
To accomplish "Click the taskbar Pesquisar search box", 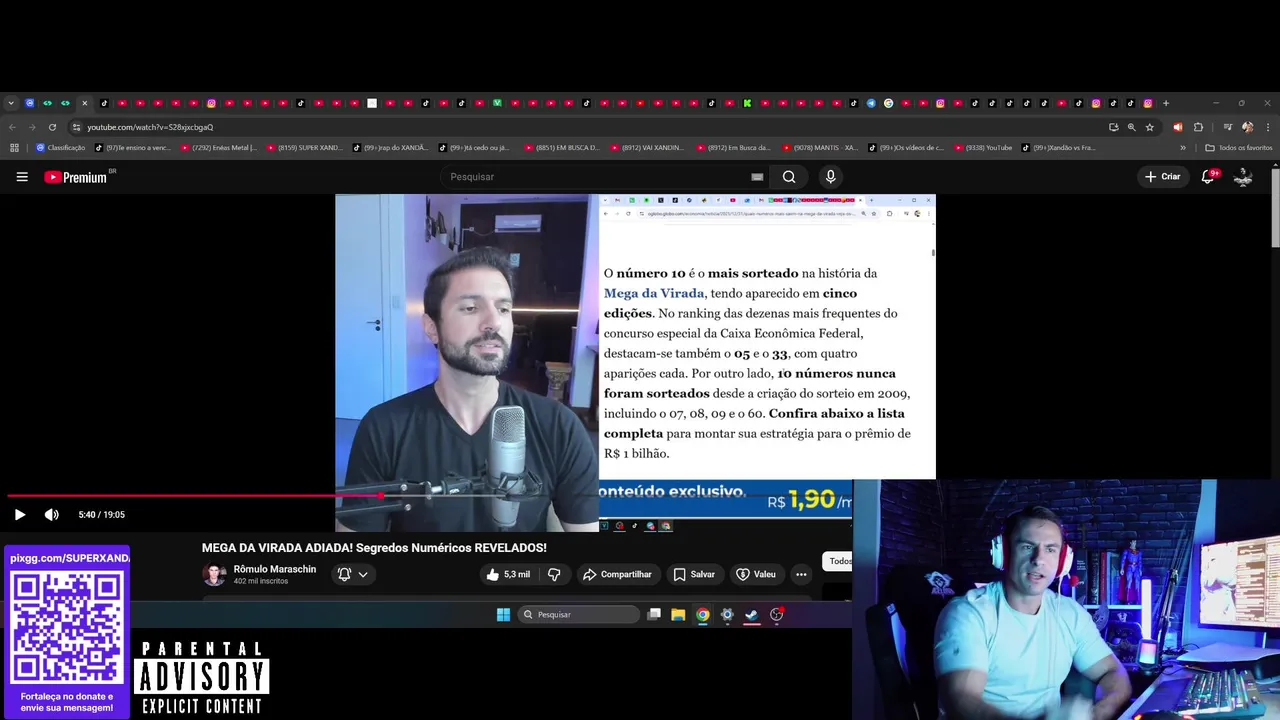I will pos(578,615).
